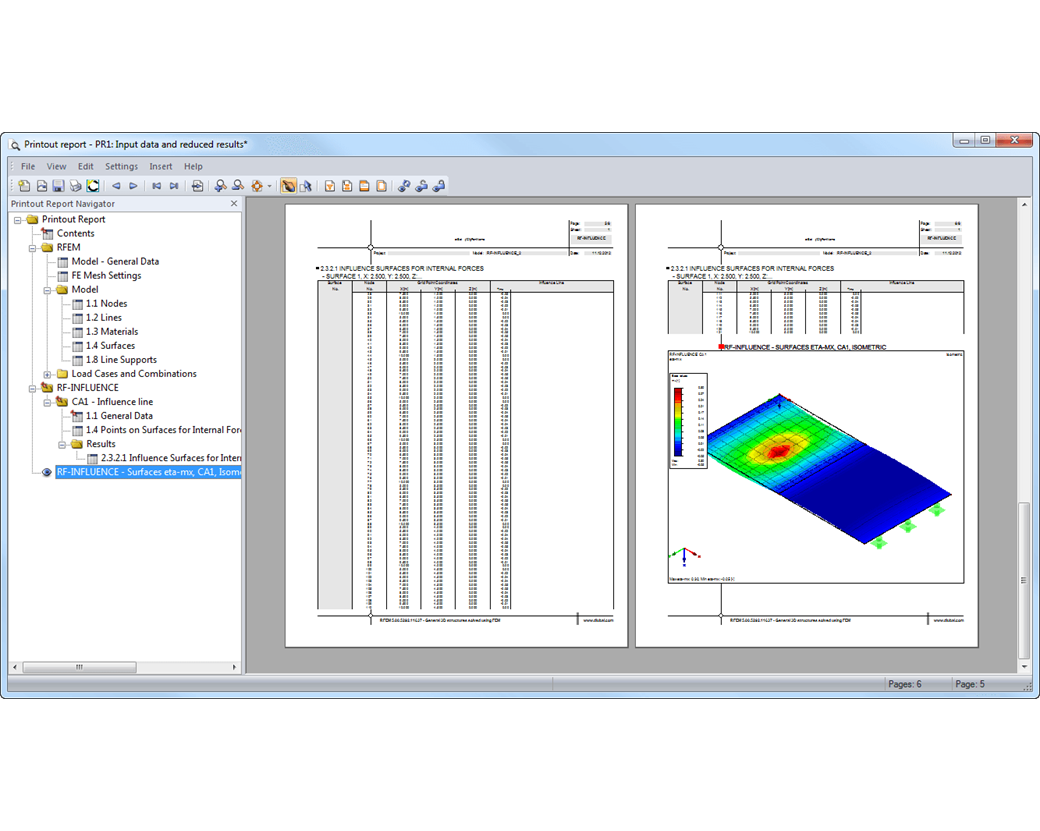Select 1.8 Line Supports tree item
Image resolution: width=1040 pixels, height=831 pixels.
(x=121, y=359)
